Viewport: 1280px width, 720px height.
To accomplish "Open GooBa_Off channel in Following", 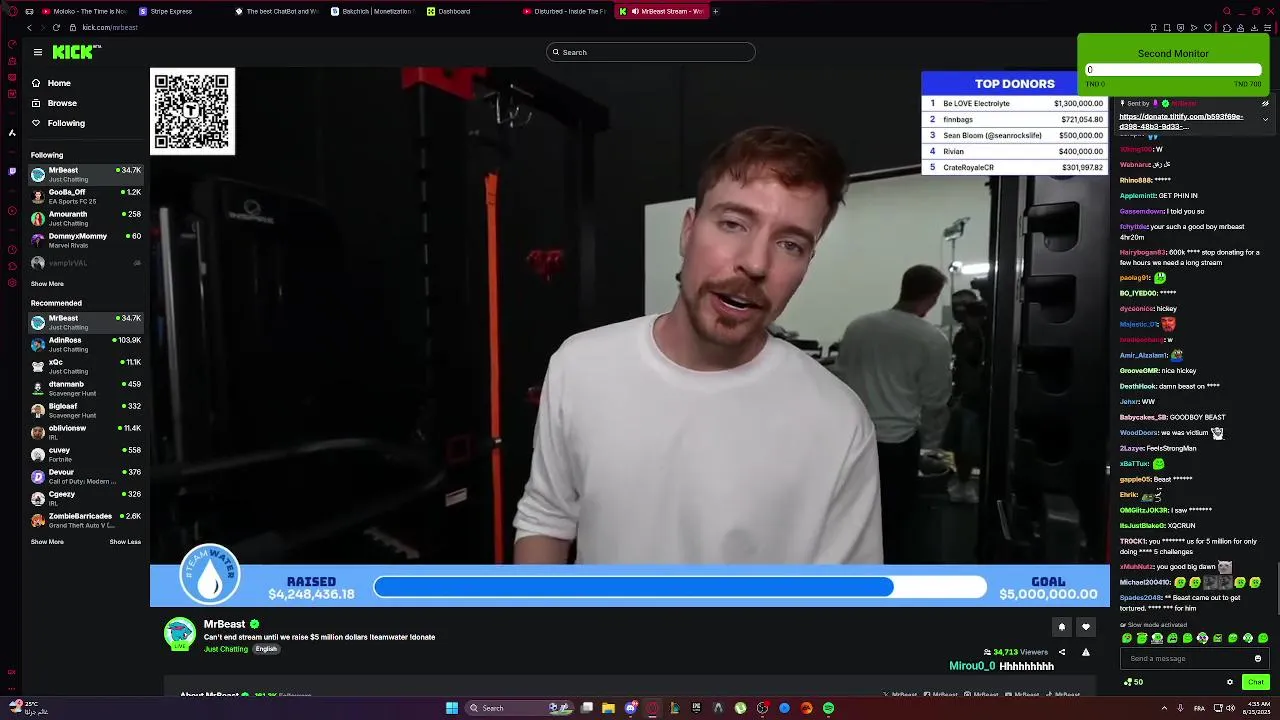I will [x=86, y=196].
